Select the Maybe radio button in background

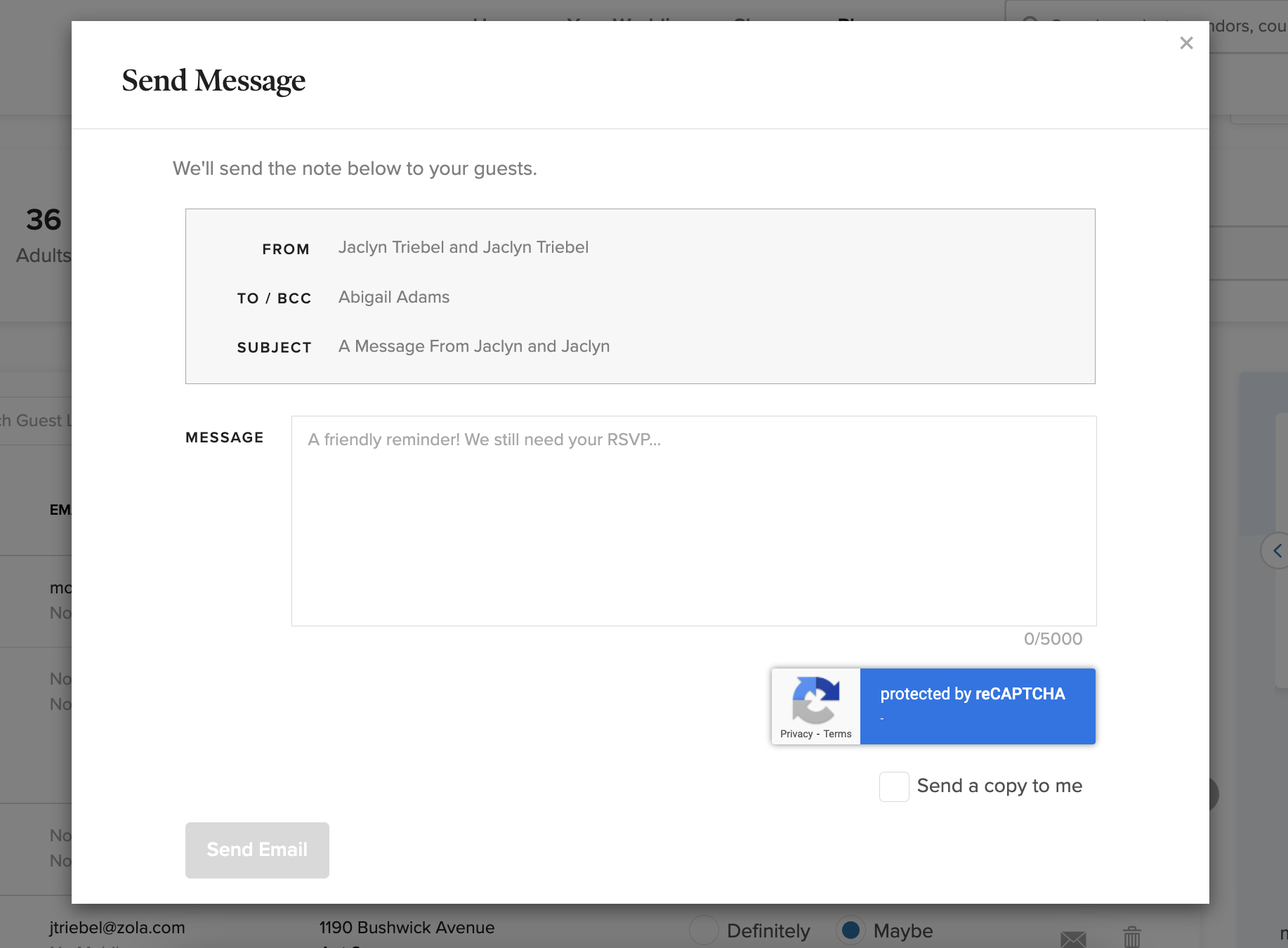point(850,930)
